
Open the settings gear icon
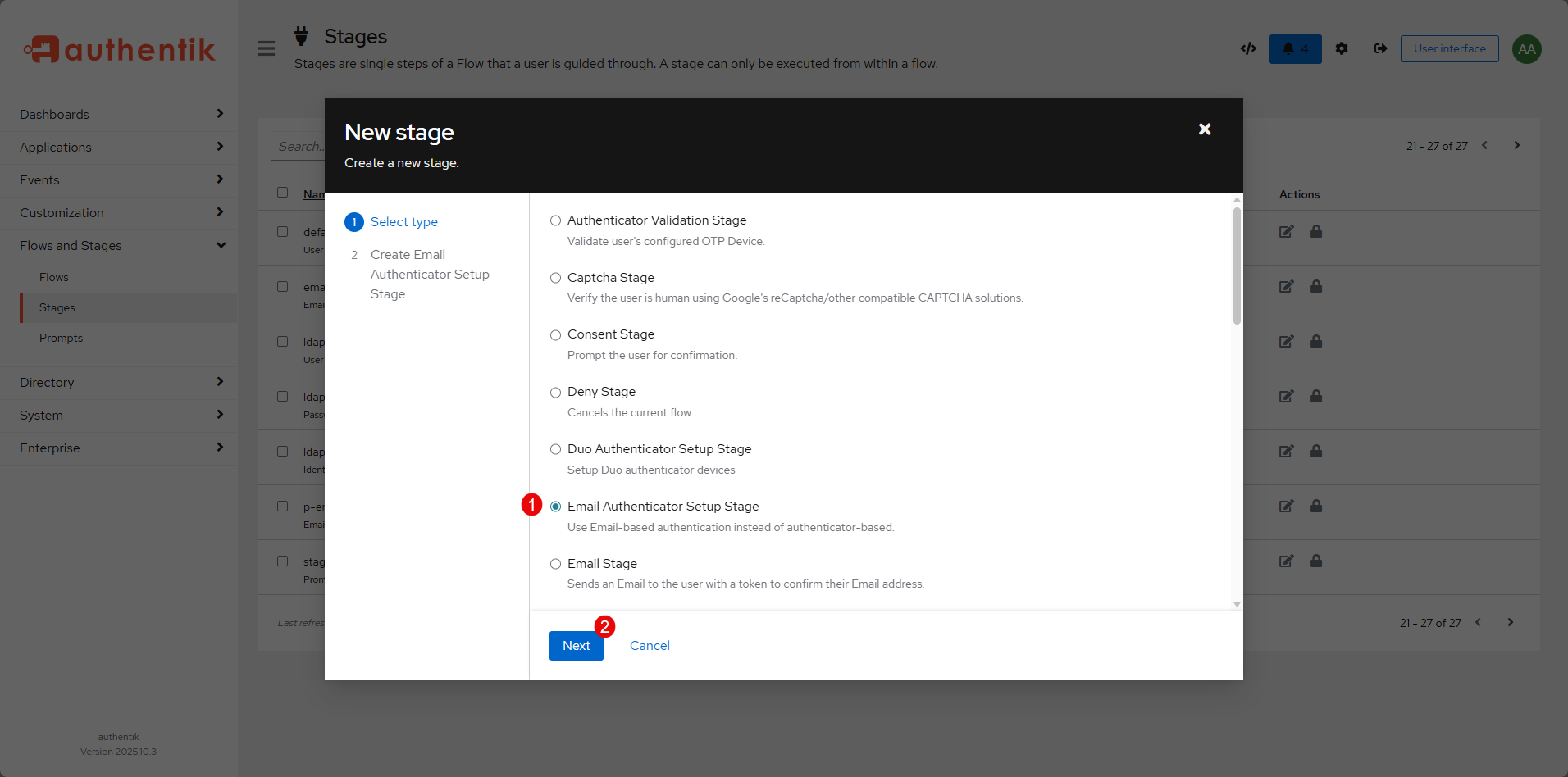1342,49
